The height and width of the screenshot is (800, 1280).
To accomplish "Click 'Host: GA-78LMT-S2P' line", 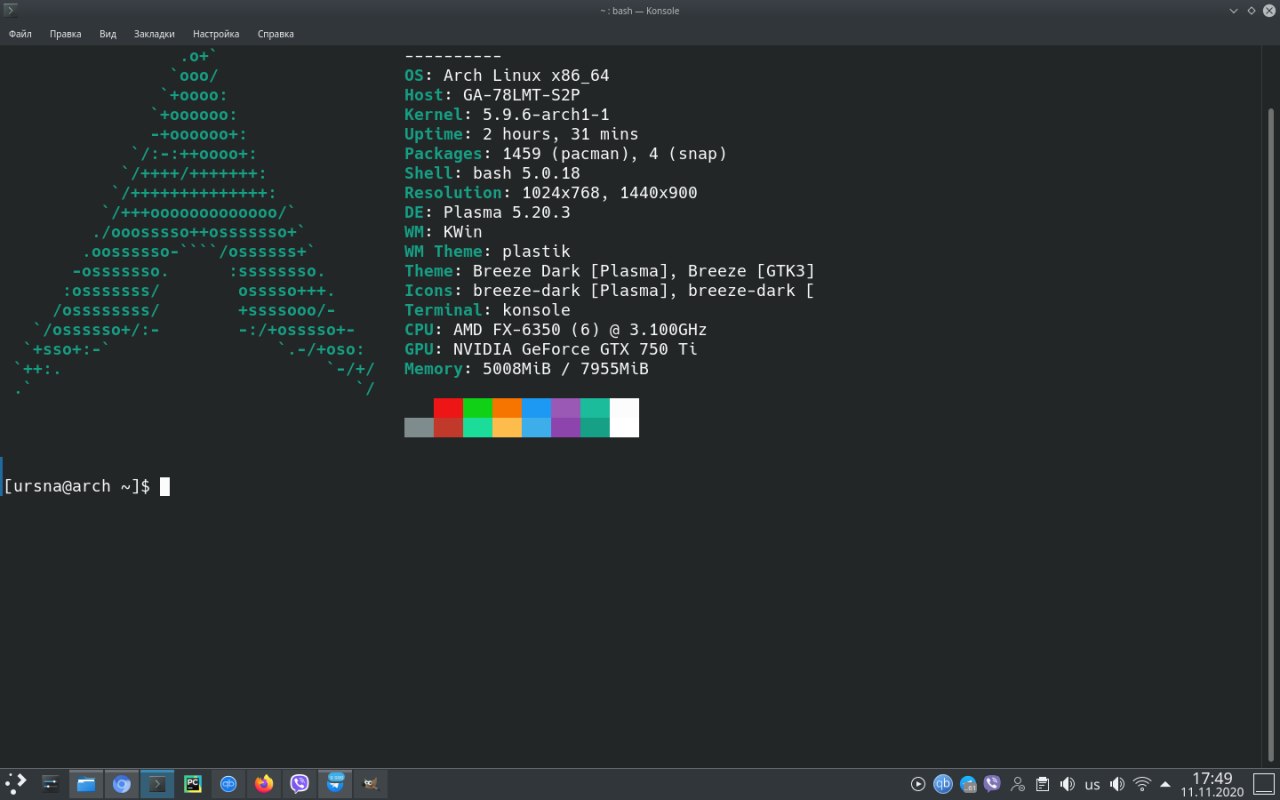I will coord(492,95).
